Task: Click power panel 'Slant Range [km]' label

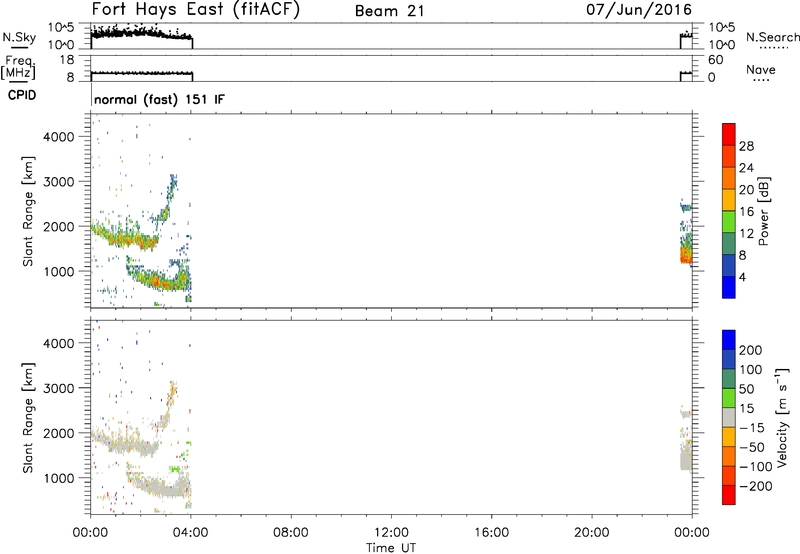Action: (x=28, y=211)
